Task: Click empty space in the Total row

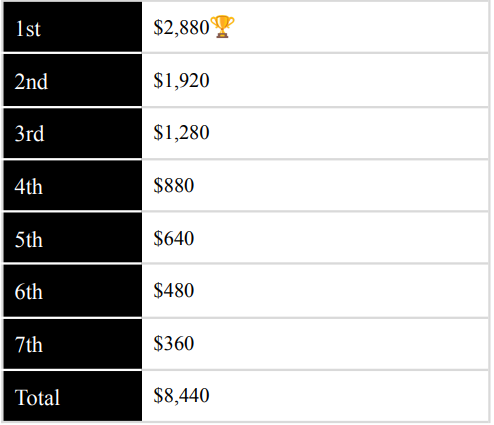Action: [x=347, y=396]
